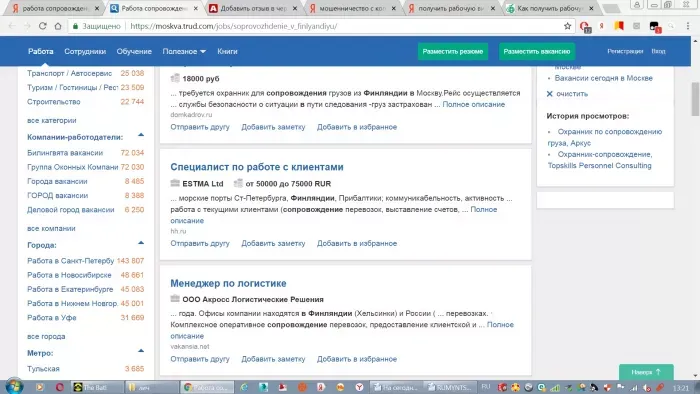
Task: Open 'Менеджер по логистике' vacancy
Action: (x=228, y=283)
